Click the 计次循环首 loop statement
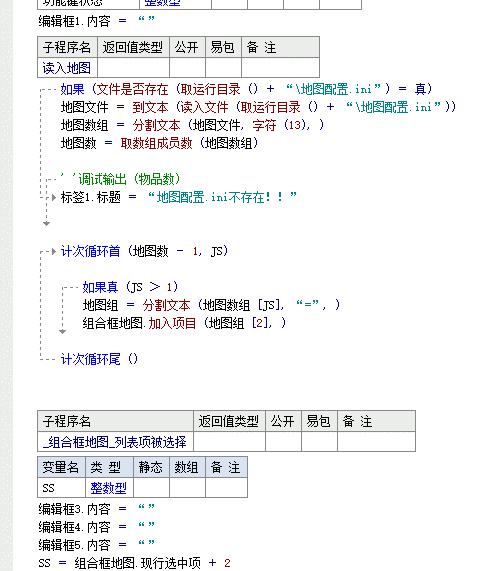Viewport: 487px width, 571px height. [x=144, y=251]
